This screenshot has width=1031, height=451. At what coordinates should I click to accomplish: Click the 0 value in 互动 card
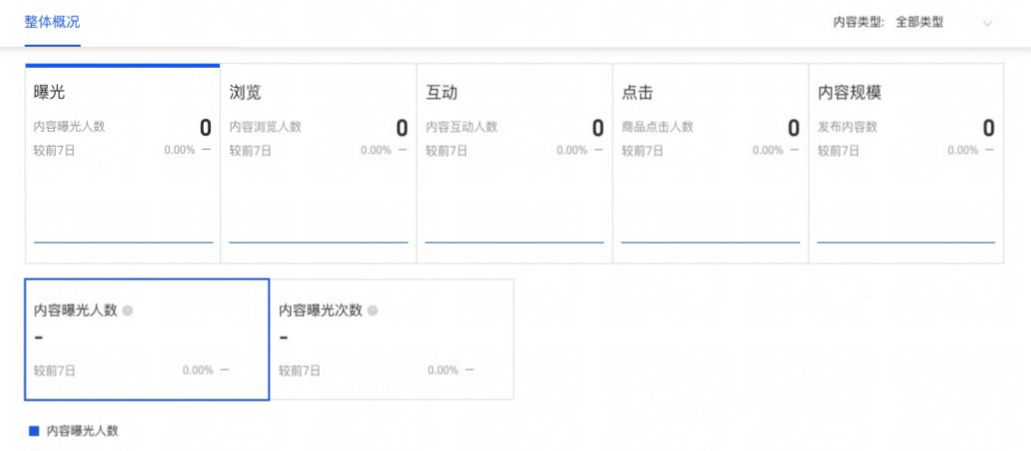(x=598, y=128)
